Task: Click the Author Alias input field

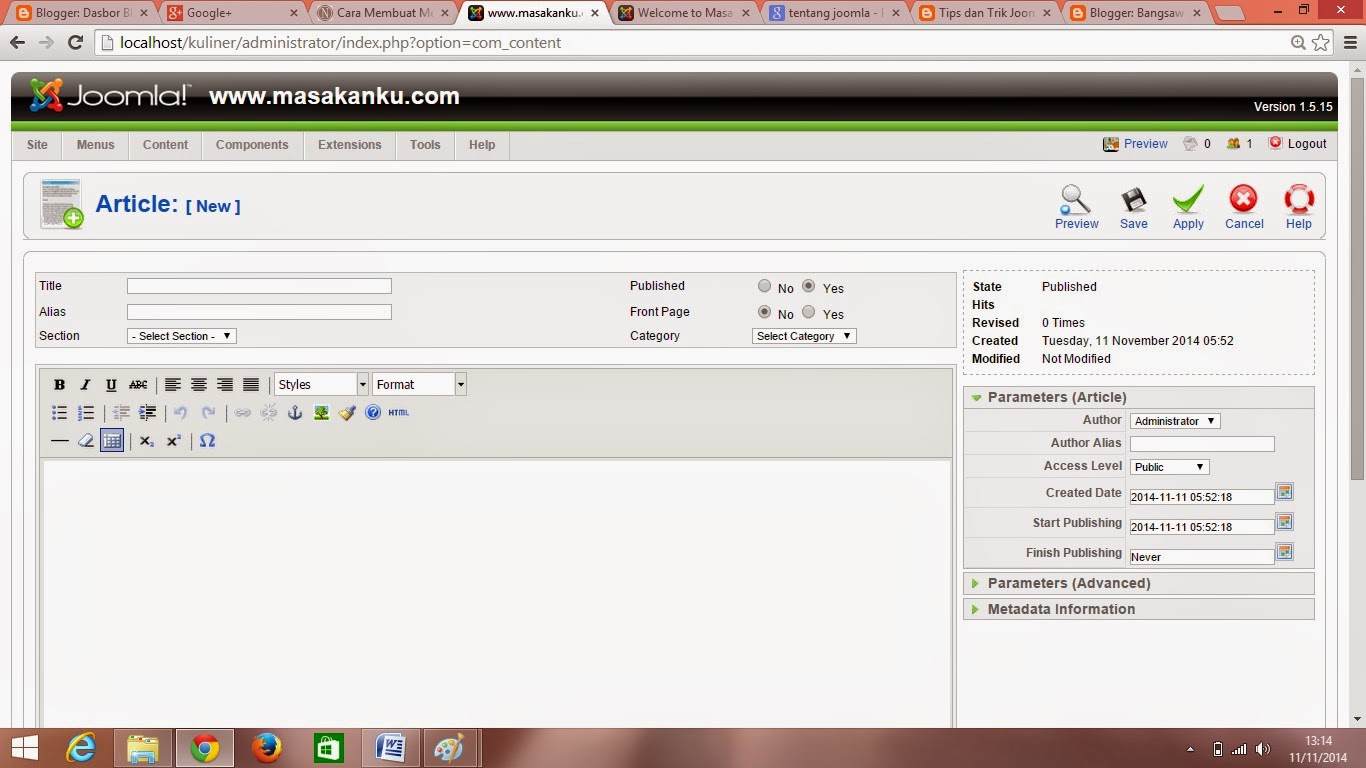Action: (1202, 444)
